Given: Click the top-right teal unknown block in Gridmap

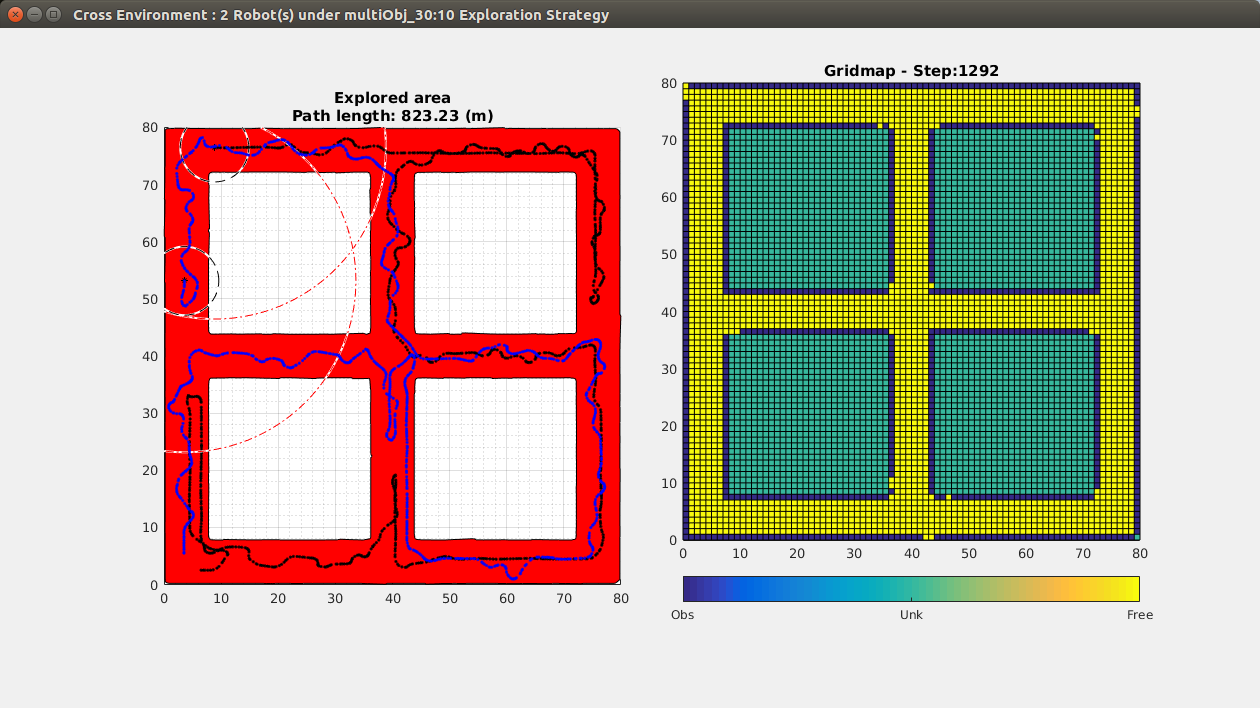Looking at the screenshot, I should click(1014, 208).
